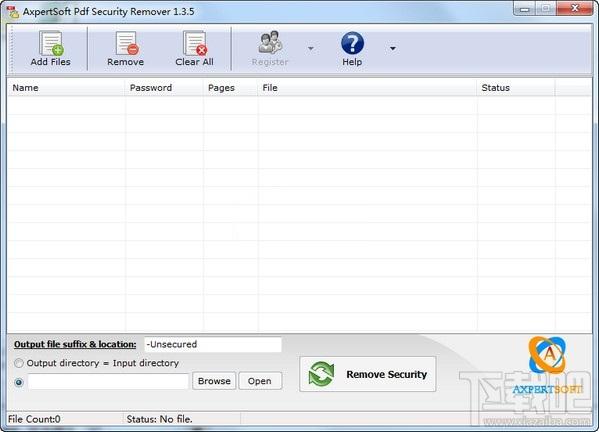Viewport: 599px width, 432px height.
Task: Click the Remove Security button
Action: pyautogui.click(x=367, y=374)
